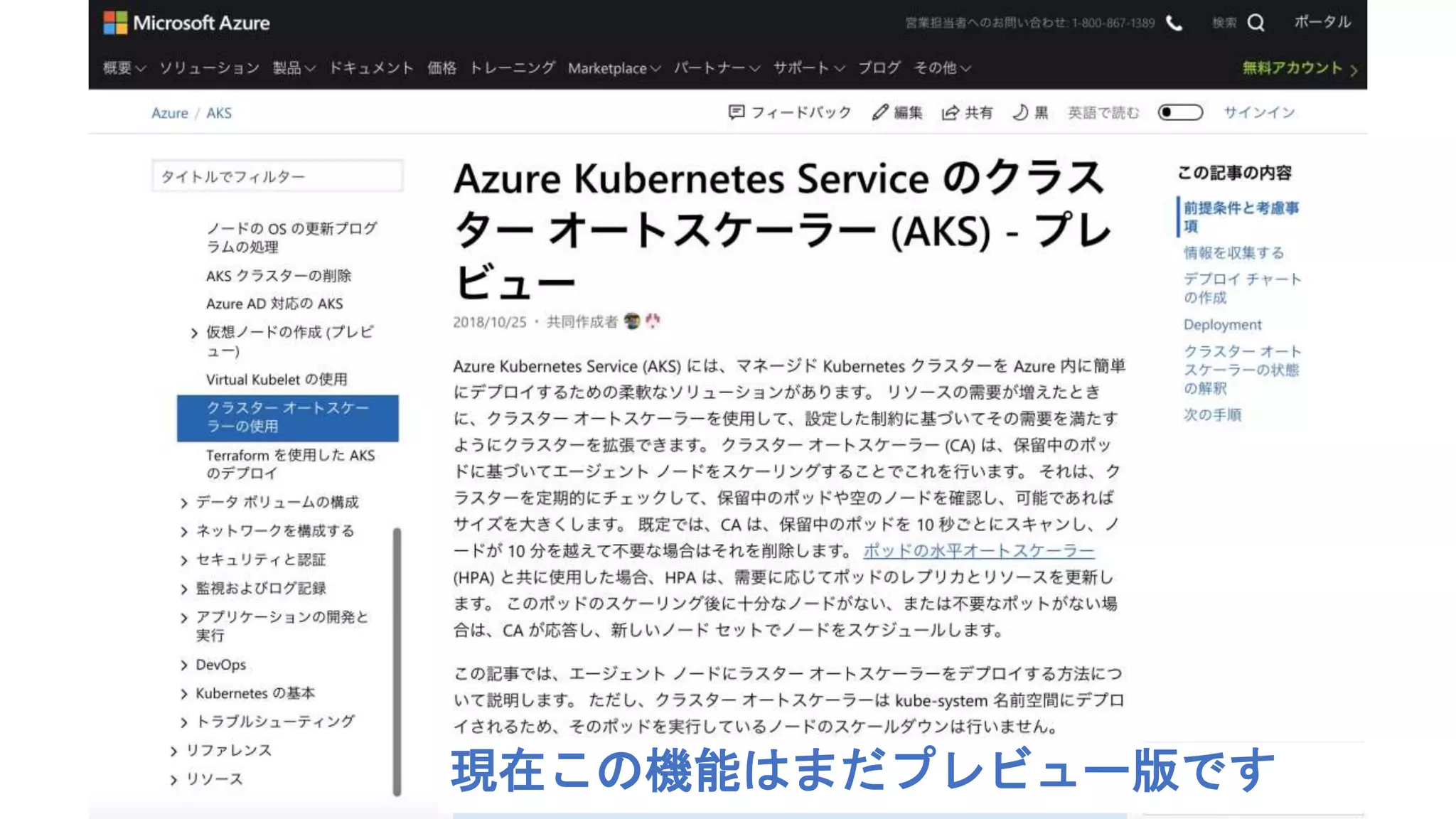1456x819 pixels.
Task: Jump to クラスター オートスケーラーの状態の解釈 section
Action: pos(1242,370)
